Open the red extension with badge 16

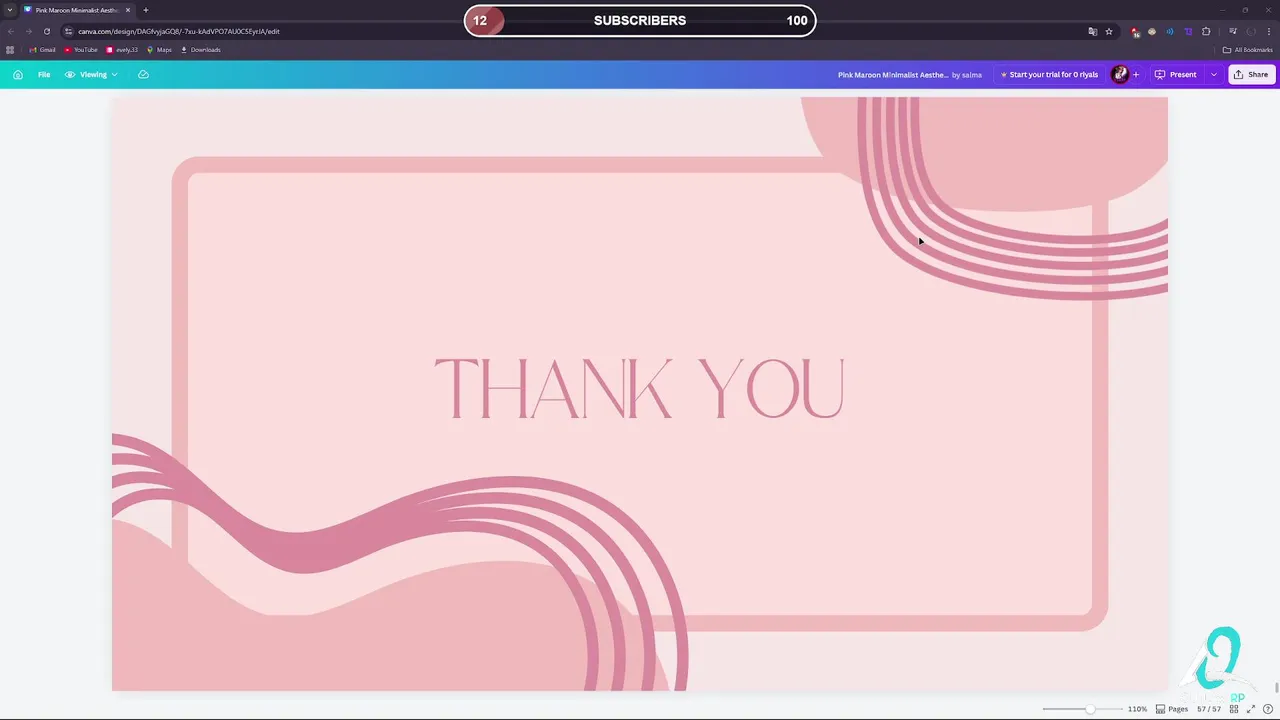1135,32
